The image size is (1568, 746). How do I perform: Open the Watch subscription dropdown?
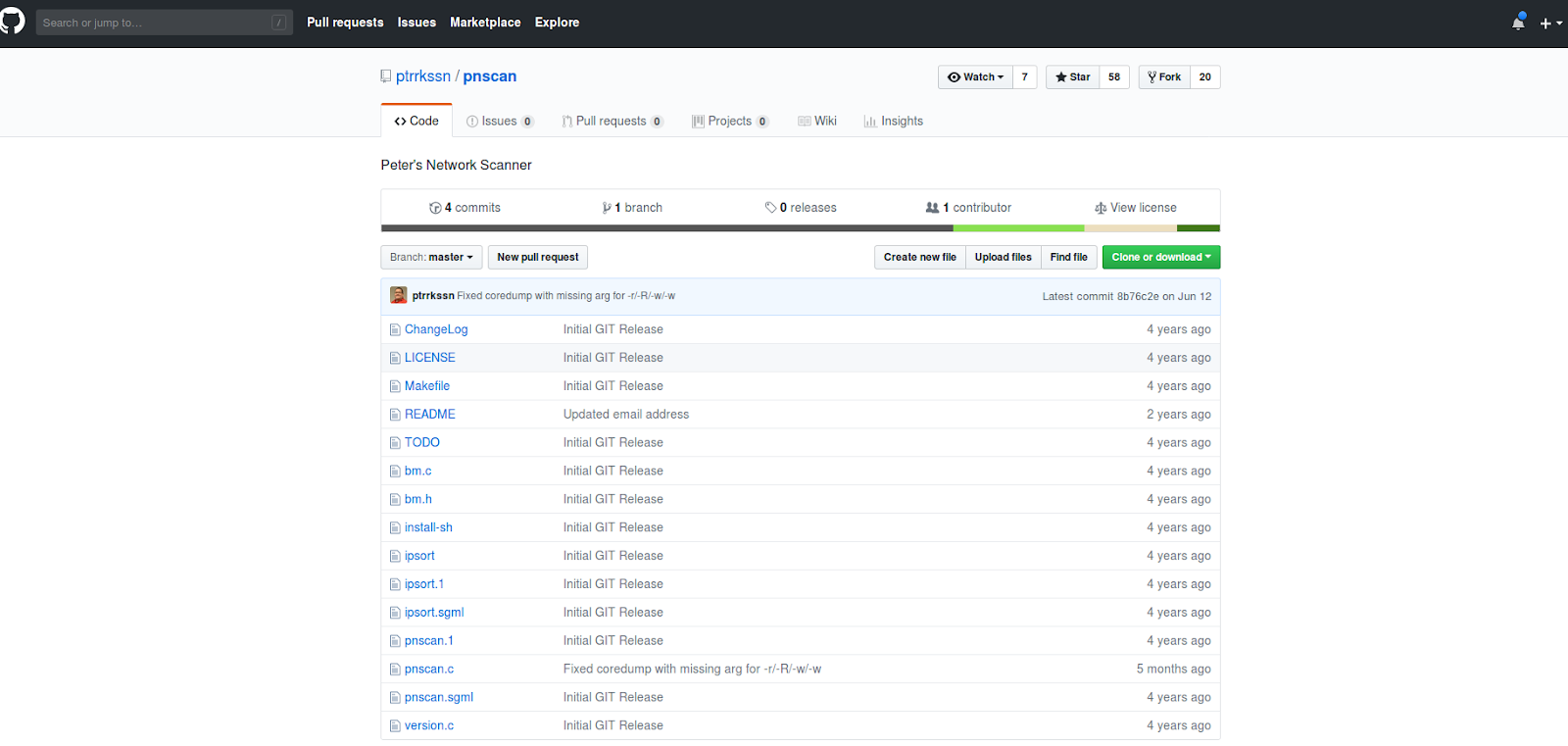975,76
